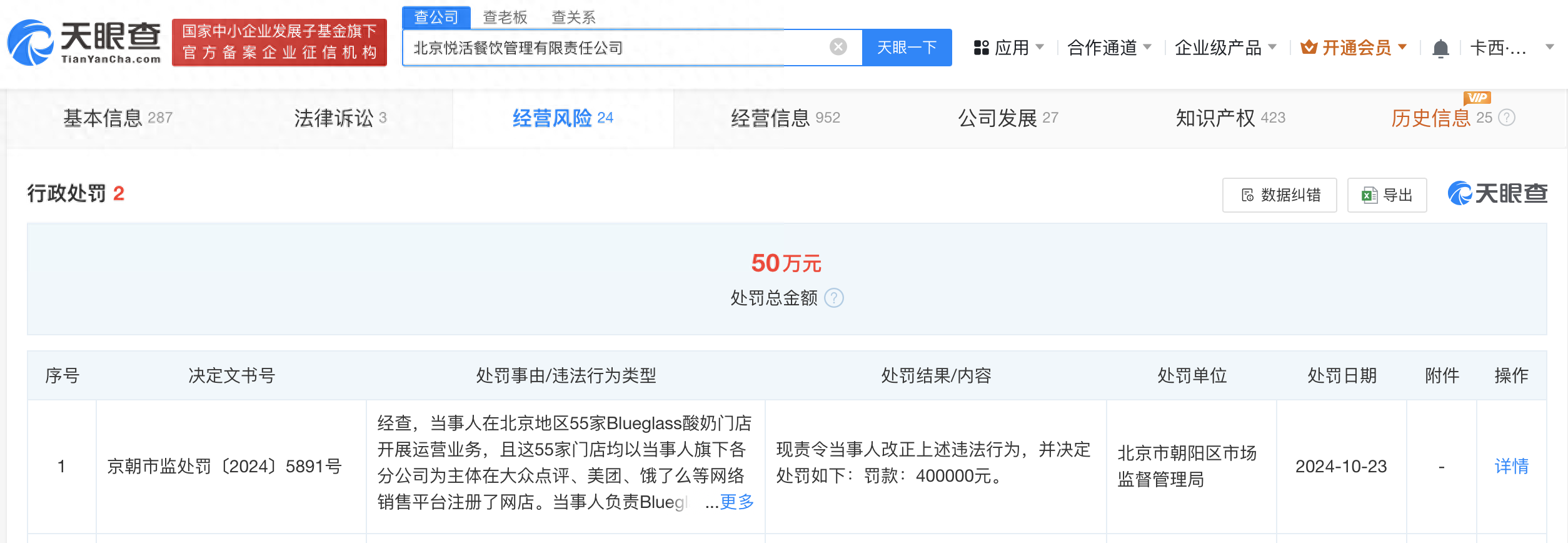Screen dimensions: 1568x543
Task: Export the table with 导出 button
Action: click(x=1387, y=195)
